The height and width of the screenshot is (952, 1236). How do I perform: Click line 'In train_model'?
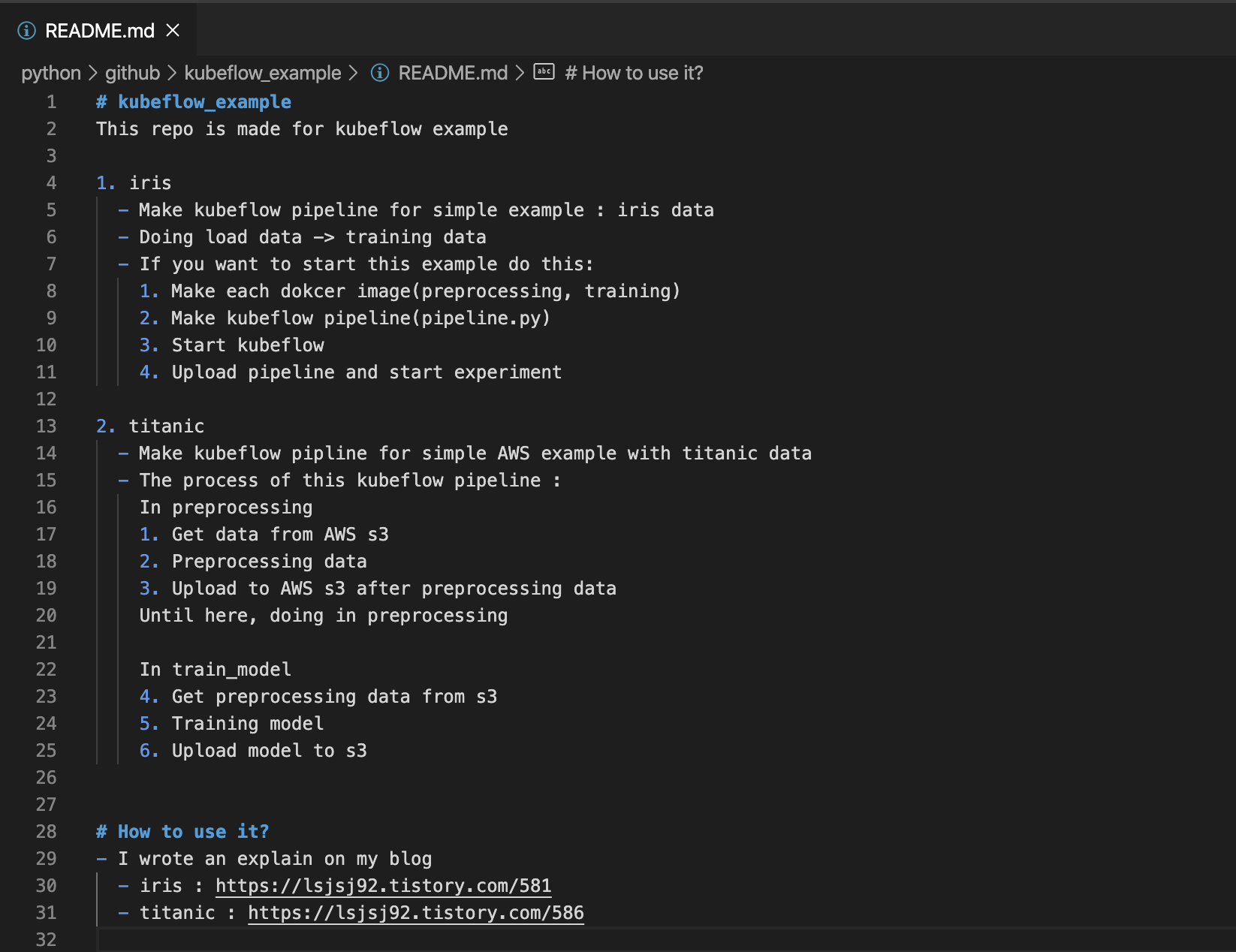click(x=216, y=670)
